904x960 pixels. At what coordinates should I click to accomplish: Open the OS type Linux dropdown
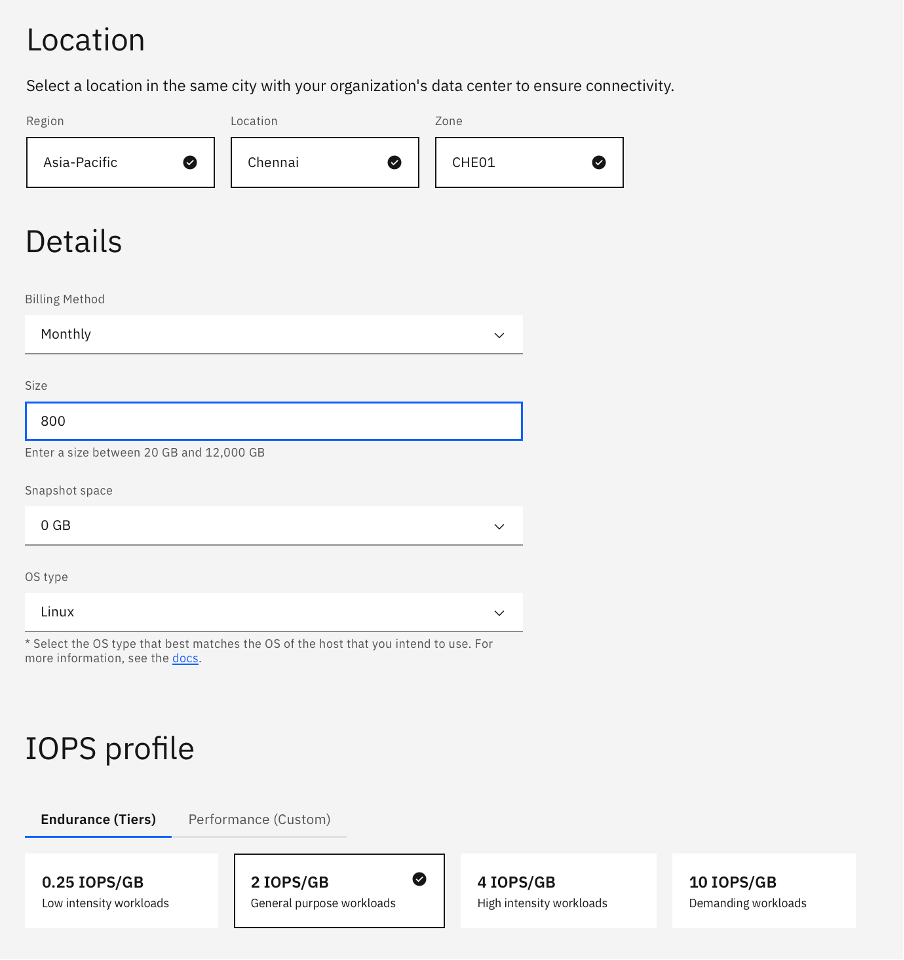273,612
